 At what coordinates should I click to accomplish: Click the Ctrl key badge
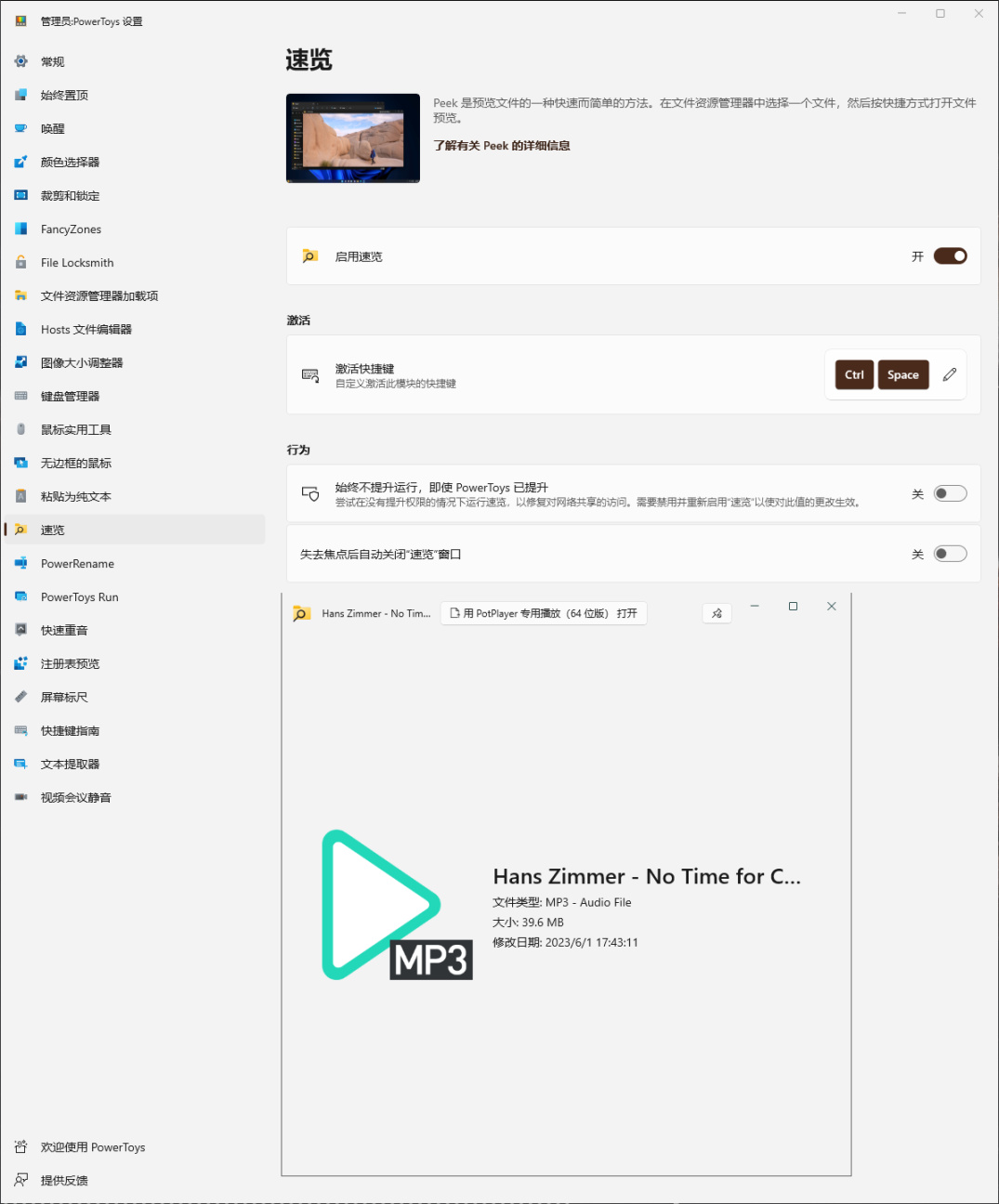tap(854, 374)
